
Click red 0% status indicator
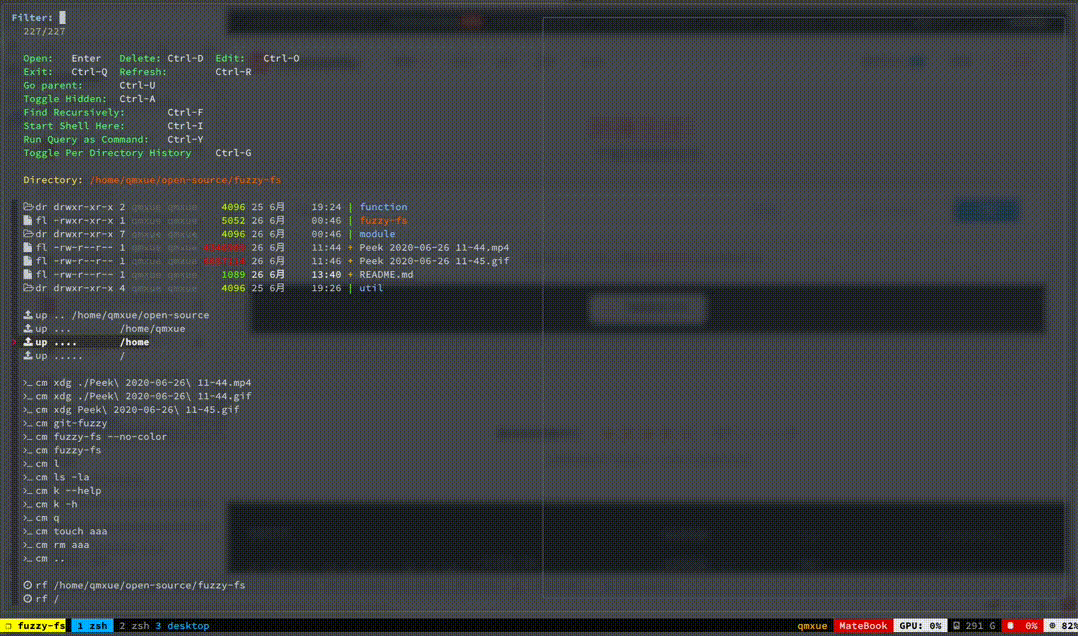(x=1022, y=626)
